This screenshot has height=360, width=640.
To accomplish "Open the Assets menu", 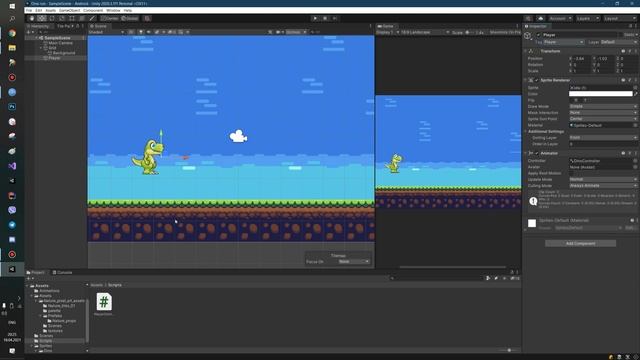I will click(x=51, y=10).
